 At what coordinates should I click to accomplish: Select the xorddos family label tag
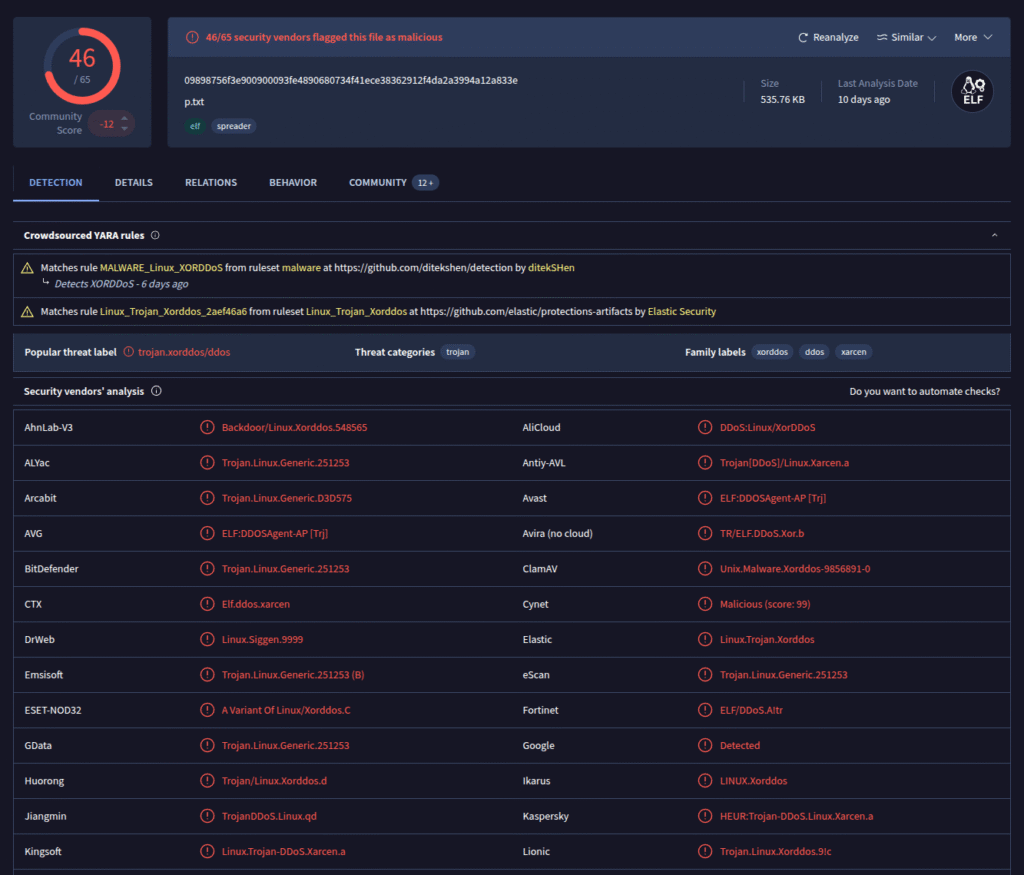(772, 352)
